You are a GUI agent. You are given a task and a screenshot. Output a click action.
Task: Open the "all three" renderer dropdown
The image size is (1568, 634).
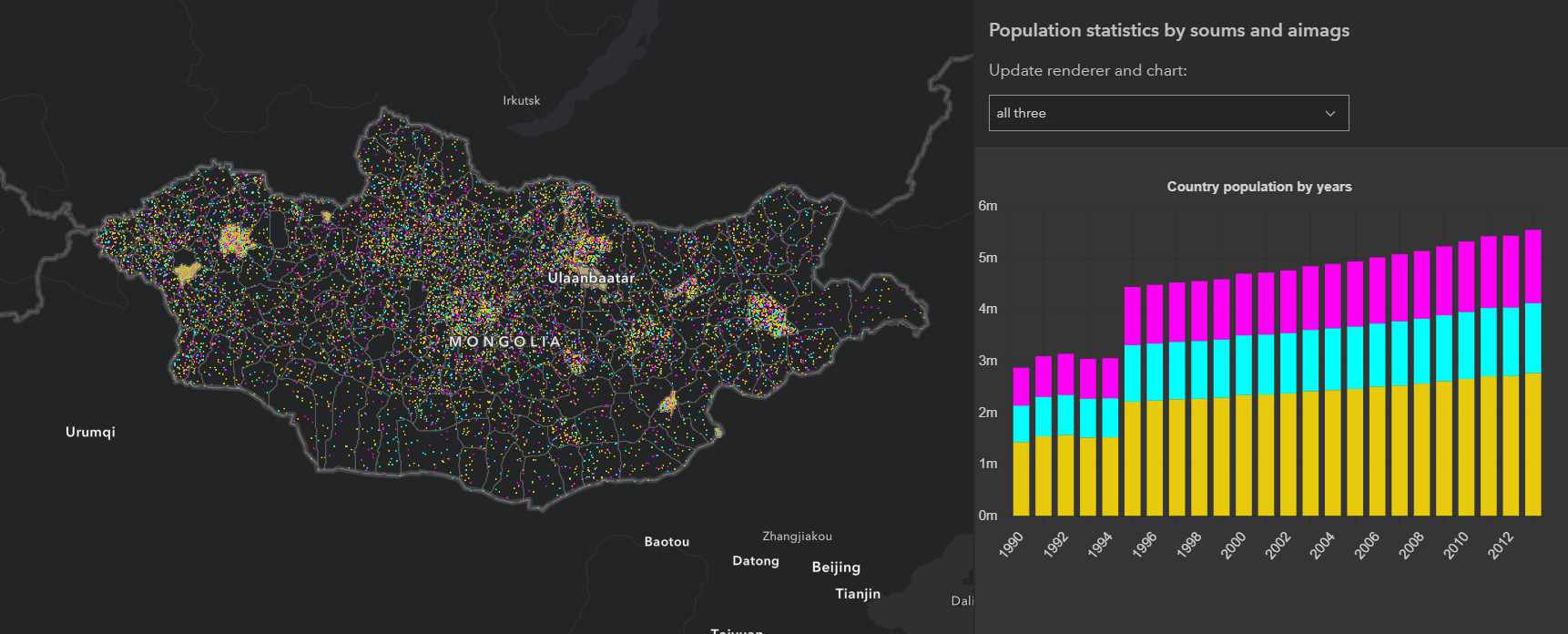tap(1167, 113)
